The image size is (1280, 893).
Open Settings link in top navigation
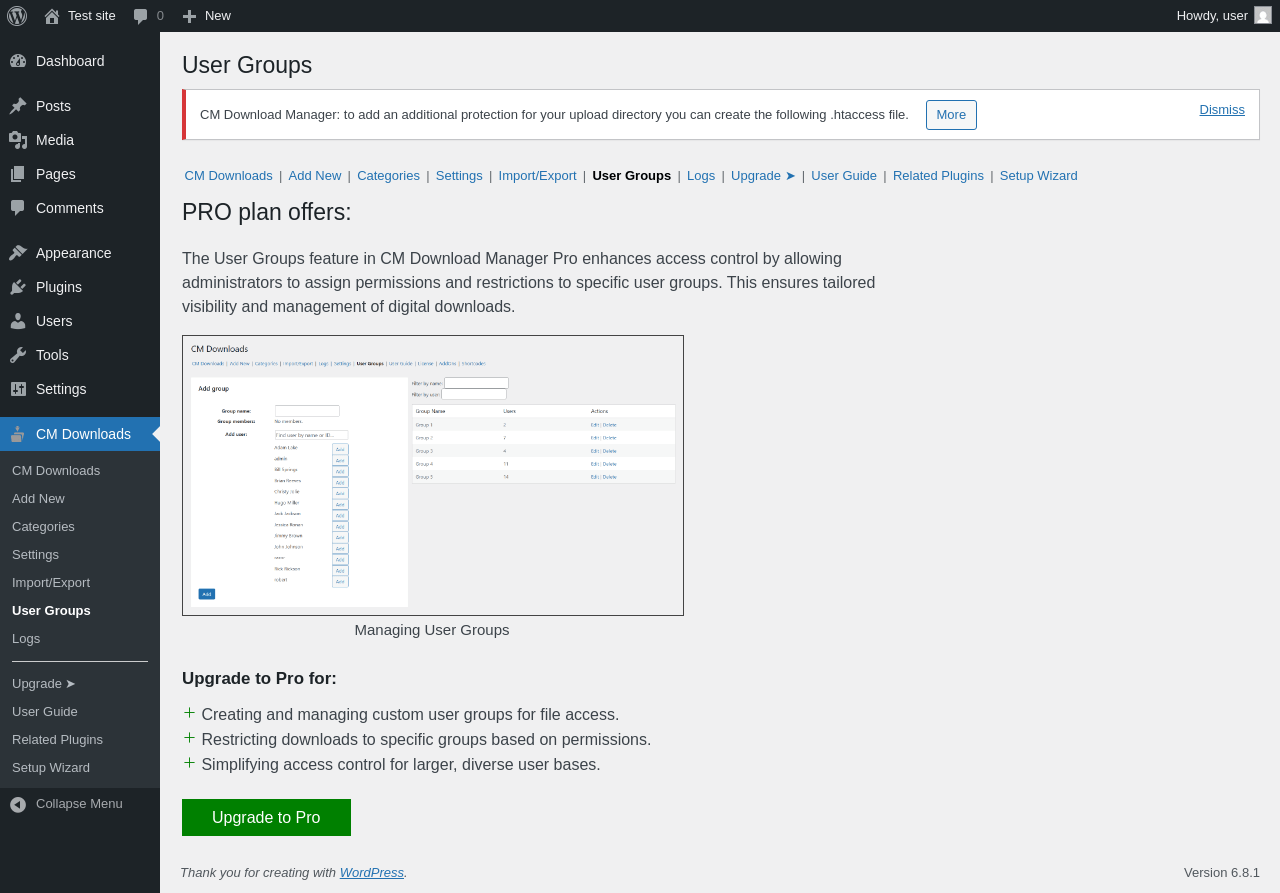[x=459, y=176]
